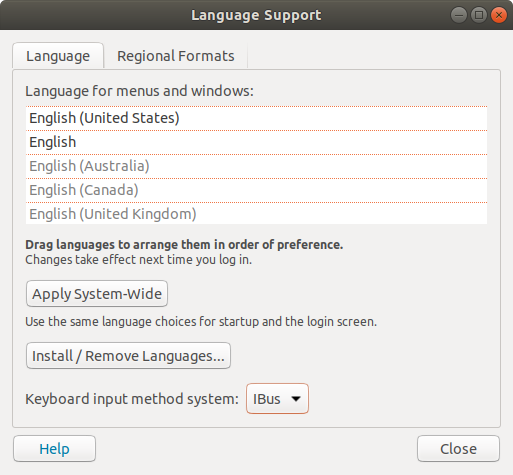This screenshot has height=475, width=513.
Task: Open the IBus input method combo box
Action: pyautogui.click(x=277, y=399)
